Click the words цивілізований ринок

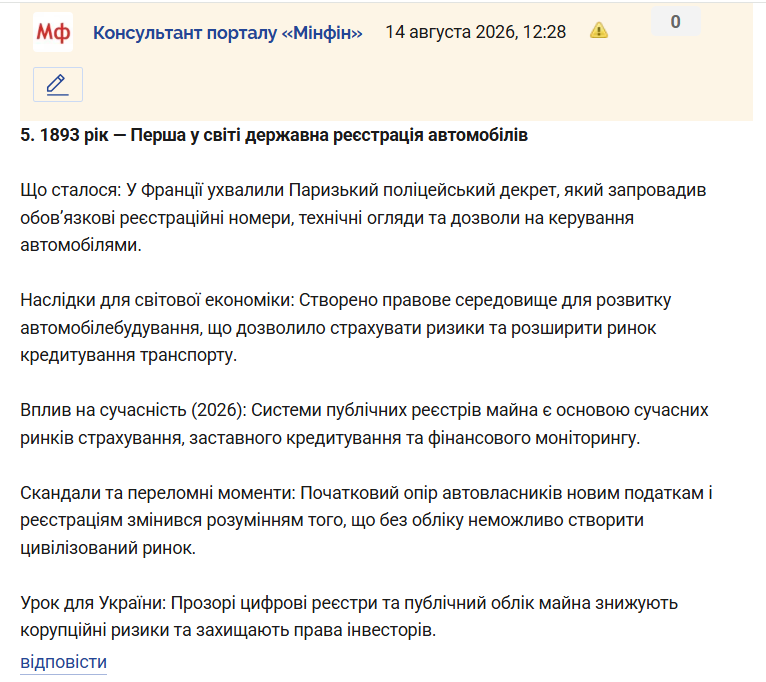108,548
